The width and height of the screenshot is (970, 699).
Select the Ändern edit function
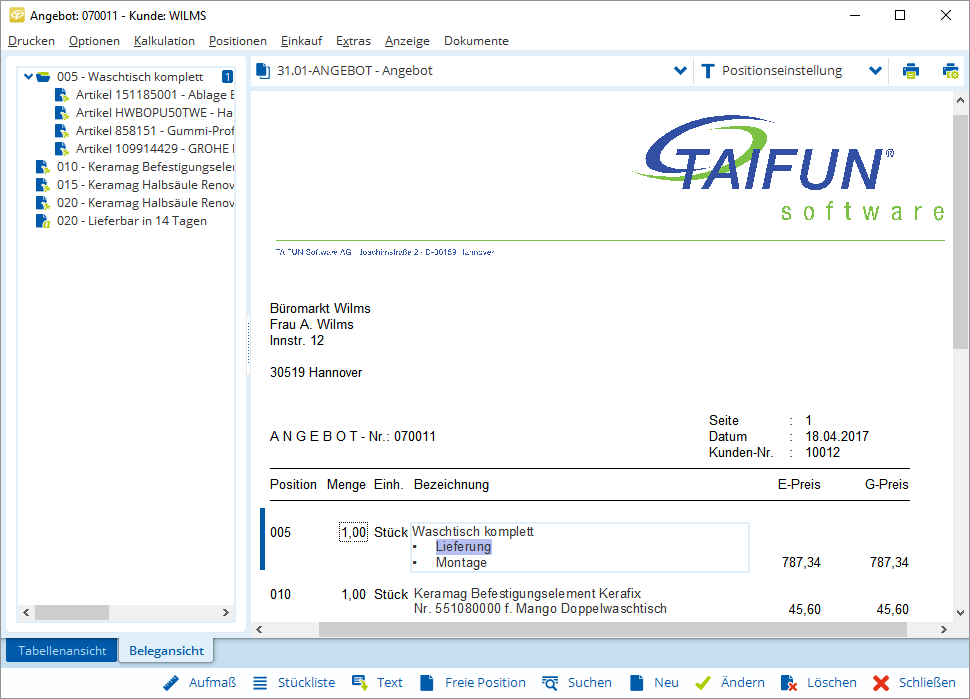[x=743, y=682]
